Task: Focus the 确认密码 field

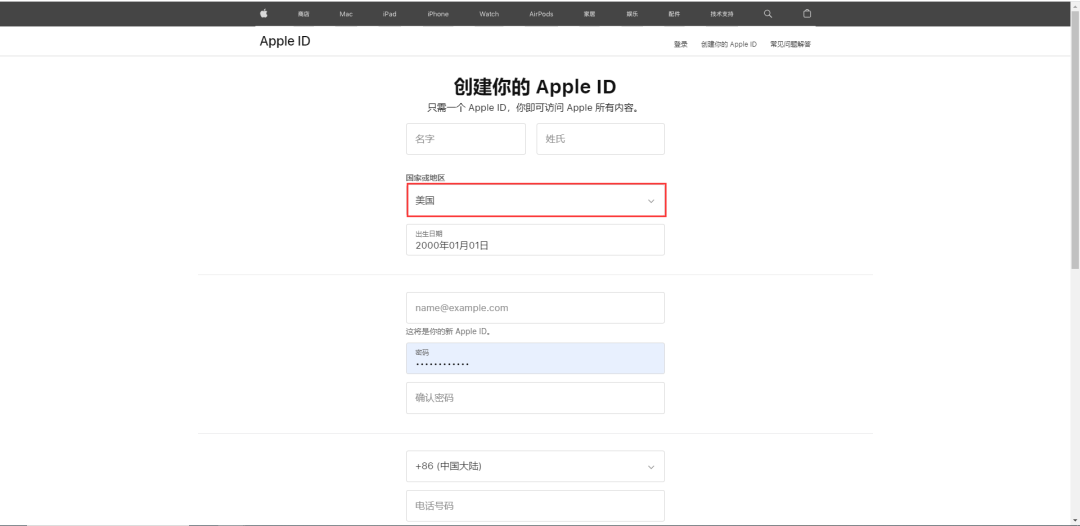Action: point(535,398)
